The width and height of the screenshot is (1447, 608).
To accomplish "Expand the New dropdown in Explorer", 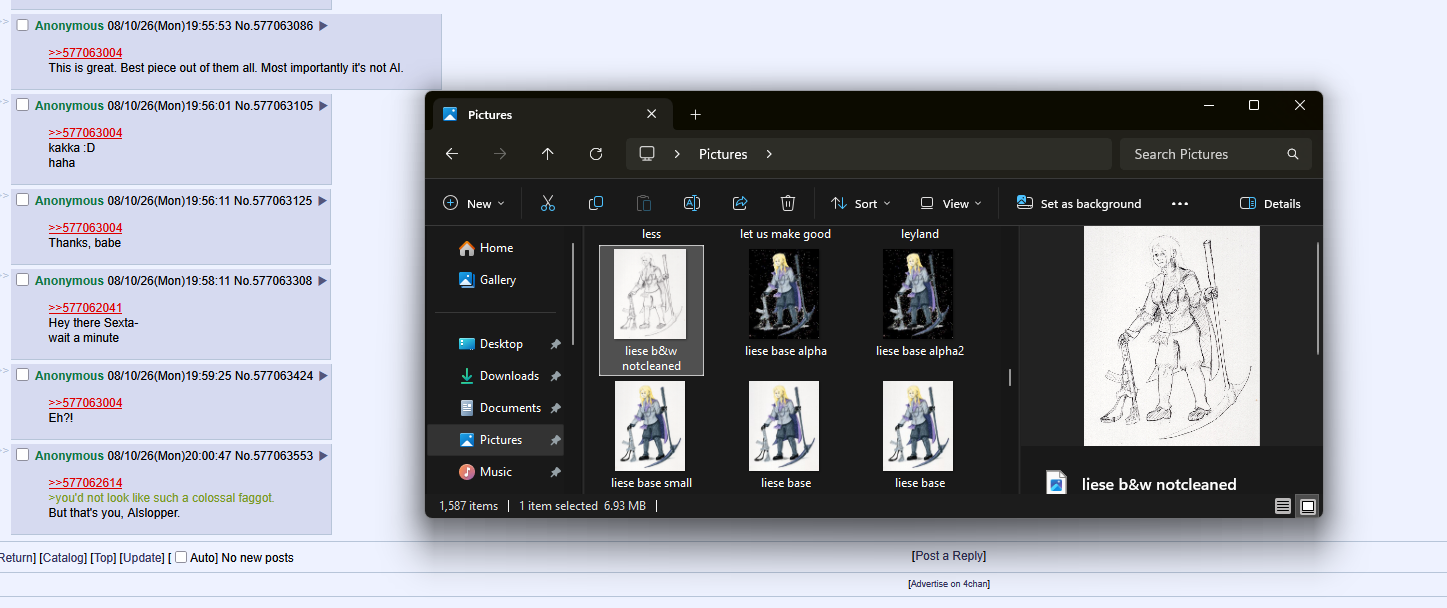I will click(x=474, y=203).
